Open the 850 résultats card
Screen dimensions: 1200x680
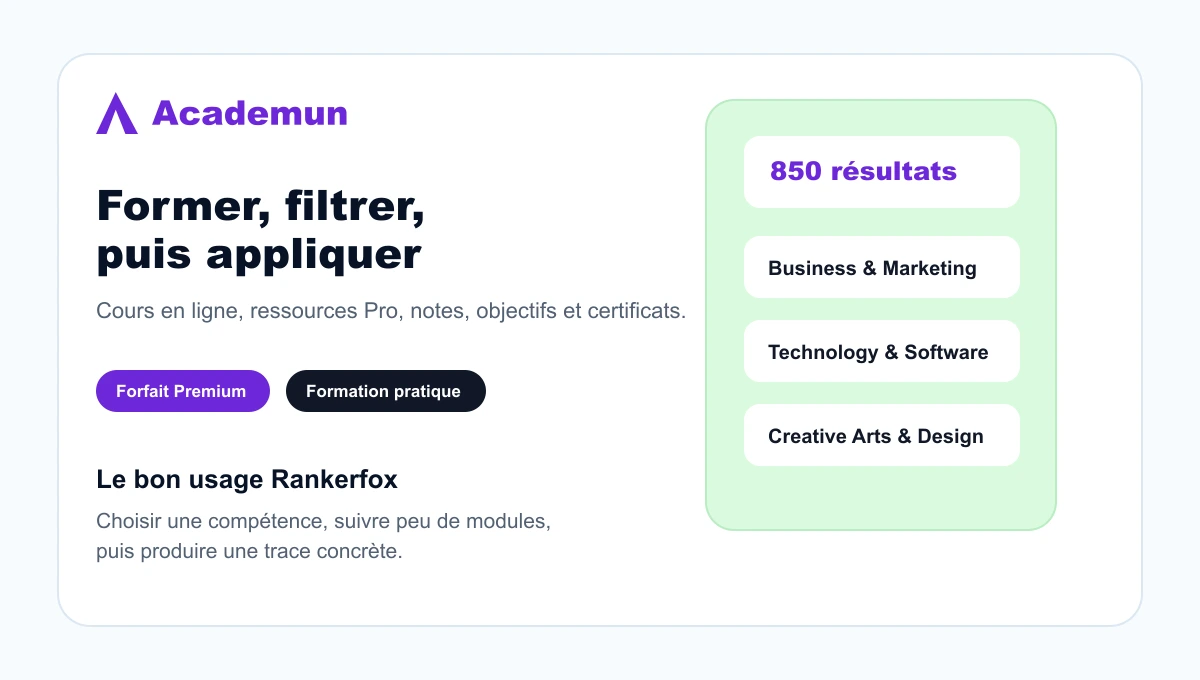[x=882, y=172]
